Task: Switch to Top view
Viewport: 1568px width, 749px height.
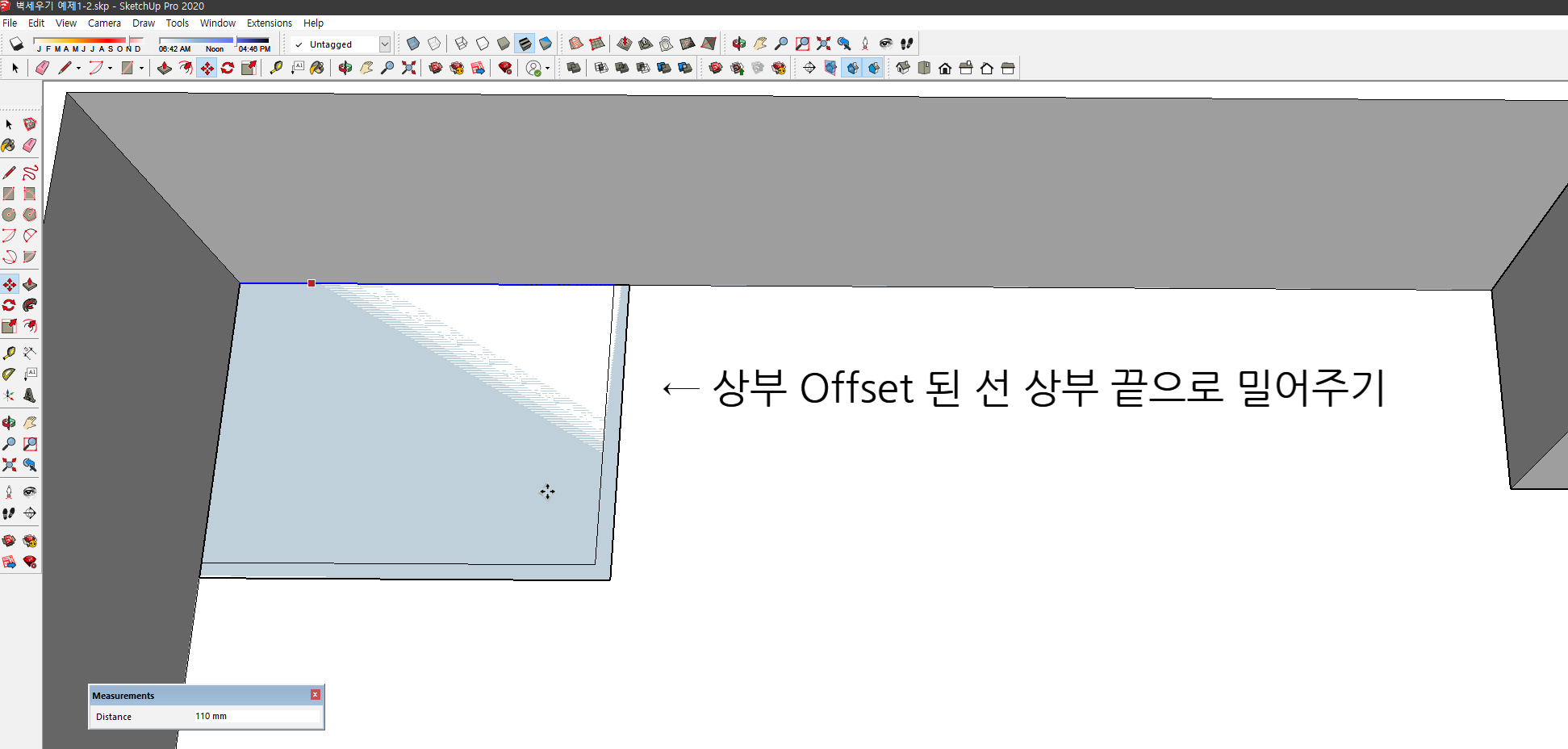Action: [925, 68]
